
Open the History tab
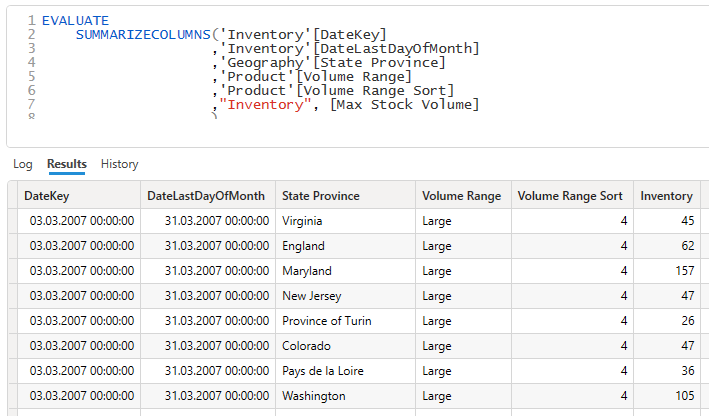coord(119,164)
